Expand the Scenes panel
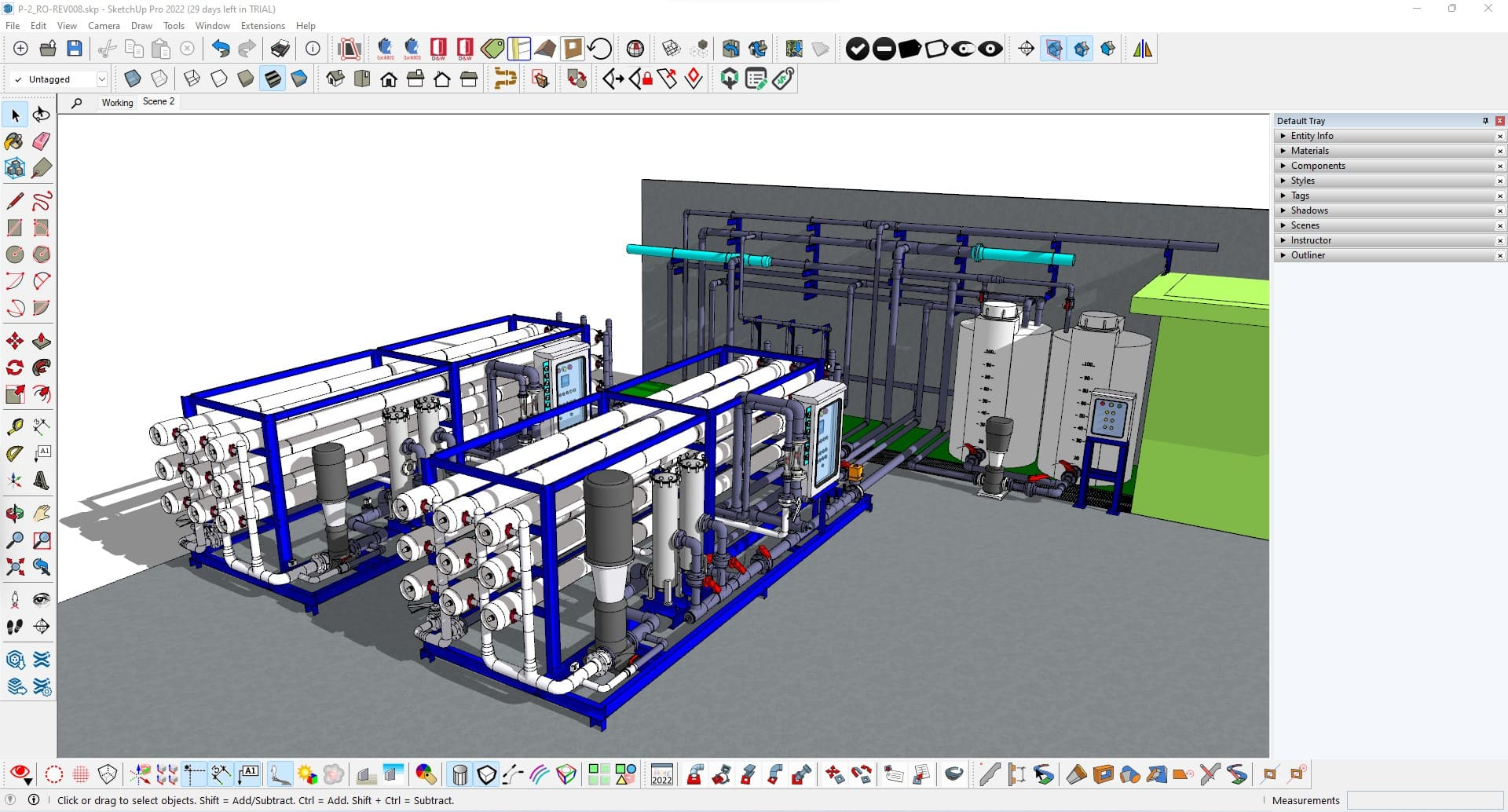 1389,225
